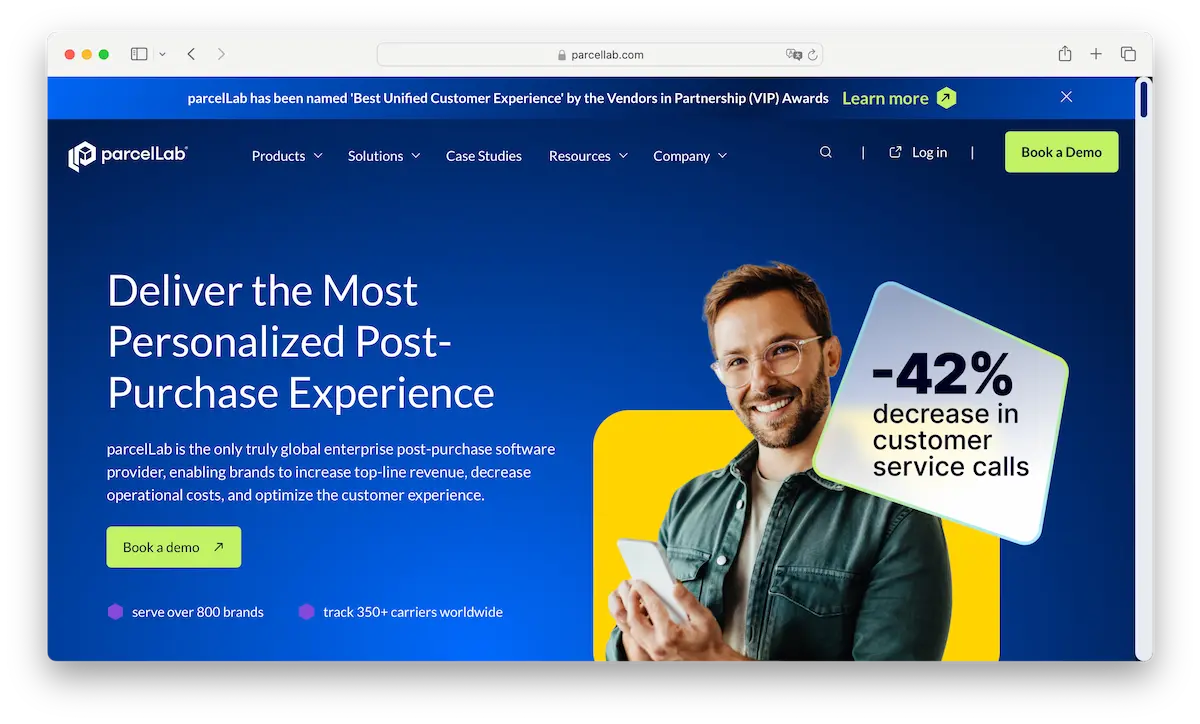Click the search magnifier icon in the navbar
This screenshot has height=724, width=1200.
[x=826, y=153]
